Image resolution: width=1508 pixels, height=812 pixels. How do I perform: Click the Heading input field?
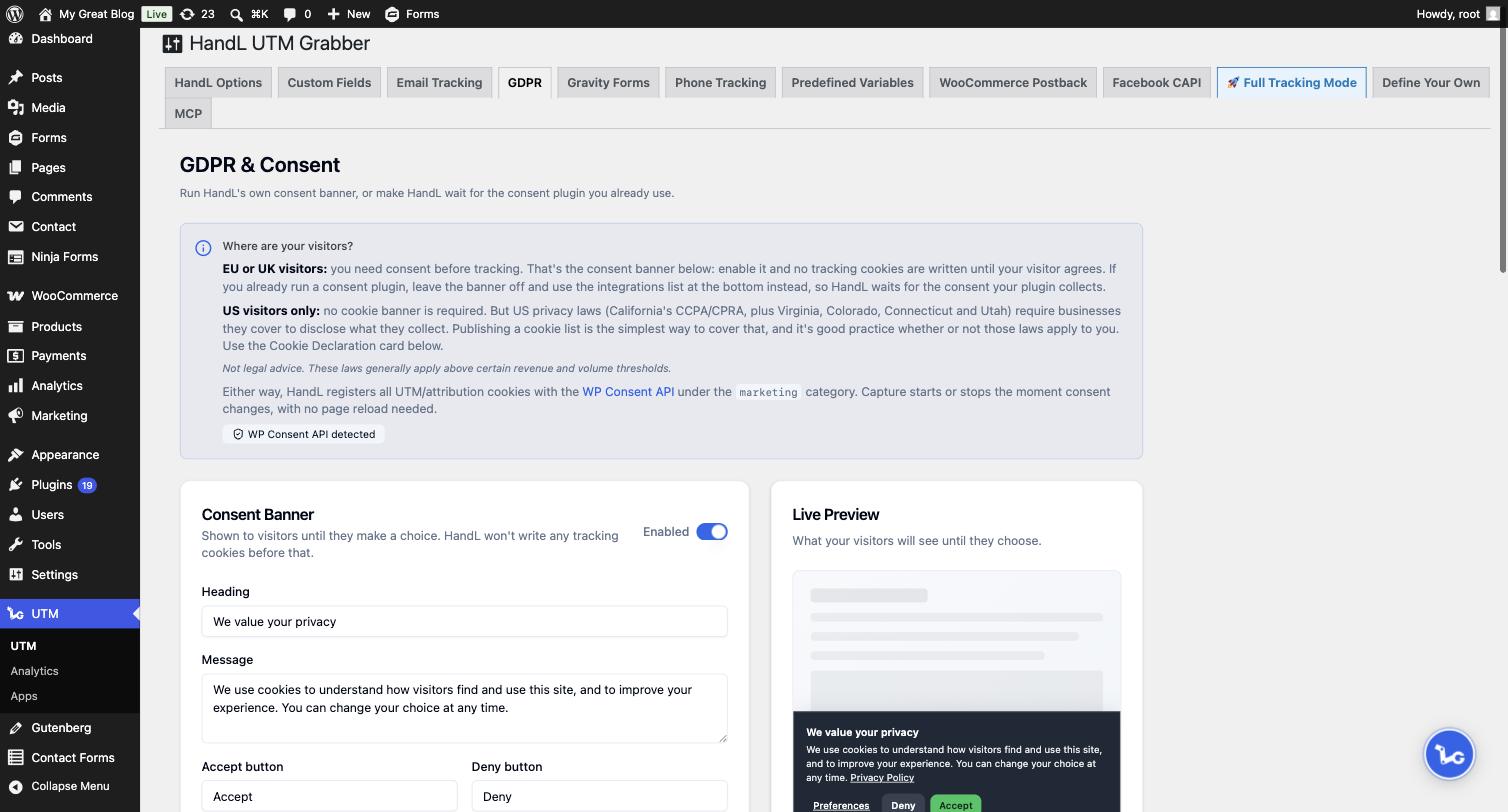(464, 622)
